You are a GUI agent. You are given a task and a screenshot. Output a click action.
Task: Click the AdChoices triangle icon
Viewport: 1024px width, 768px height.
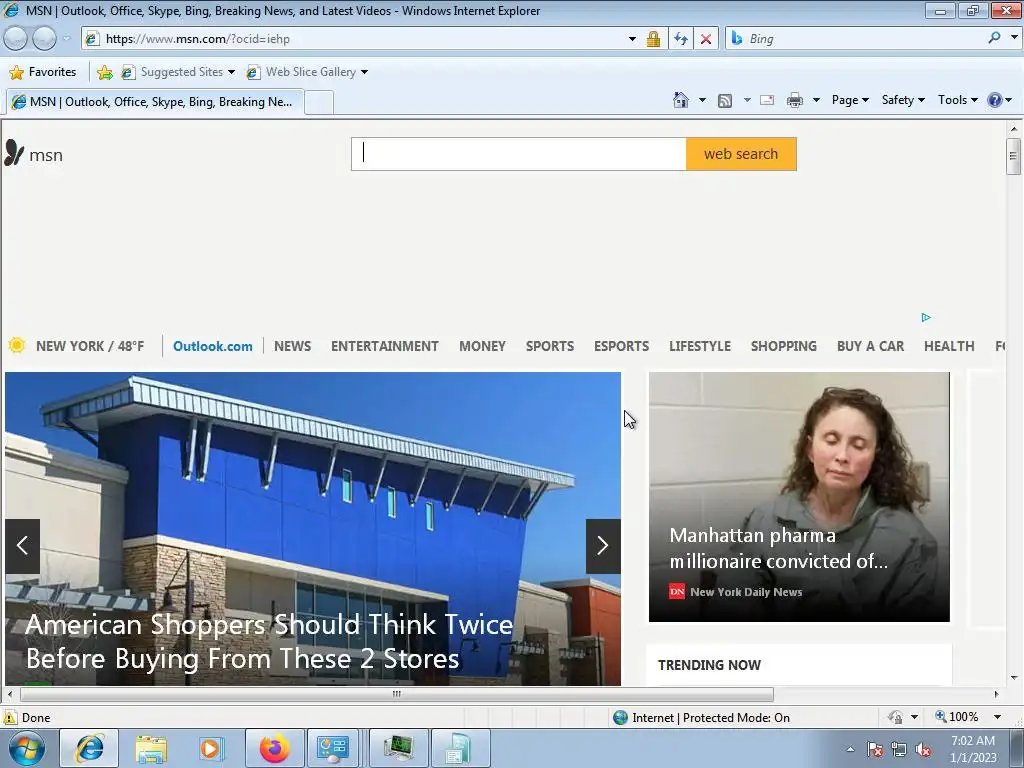(x=925, y=317)
